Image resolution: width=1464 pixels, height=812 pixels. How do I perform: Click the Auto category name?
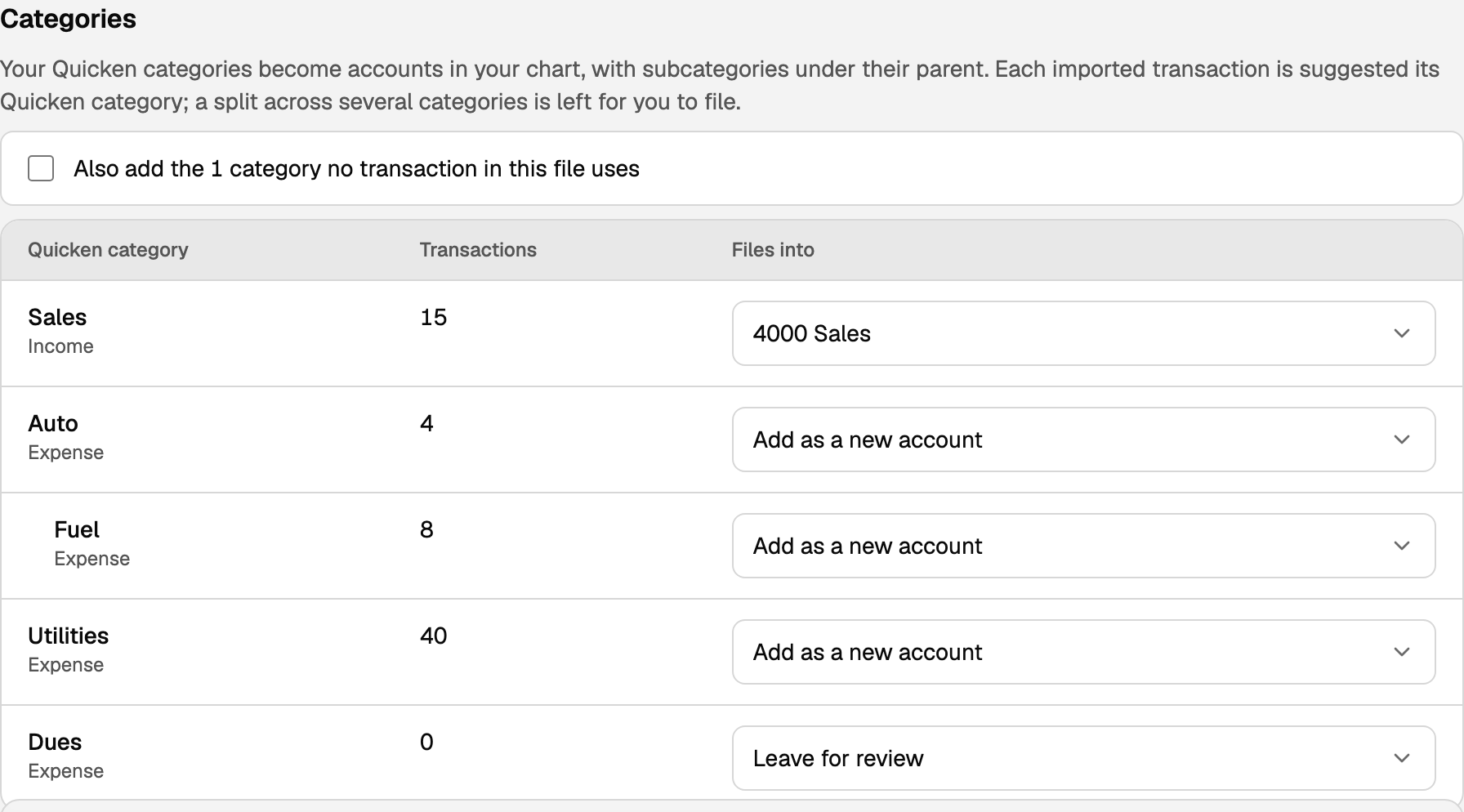coord(53,423)
